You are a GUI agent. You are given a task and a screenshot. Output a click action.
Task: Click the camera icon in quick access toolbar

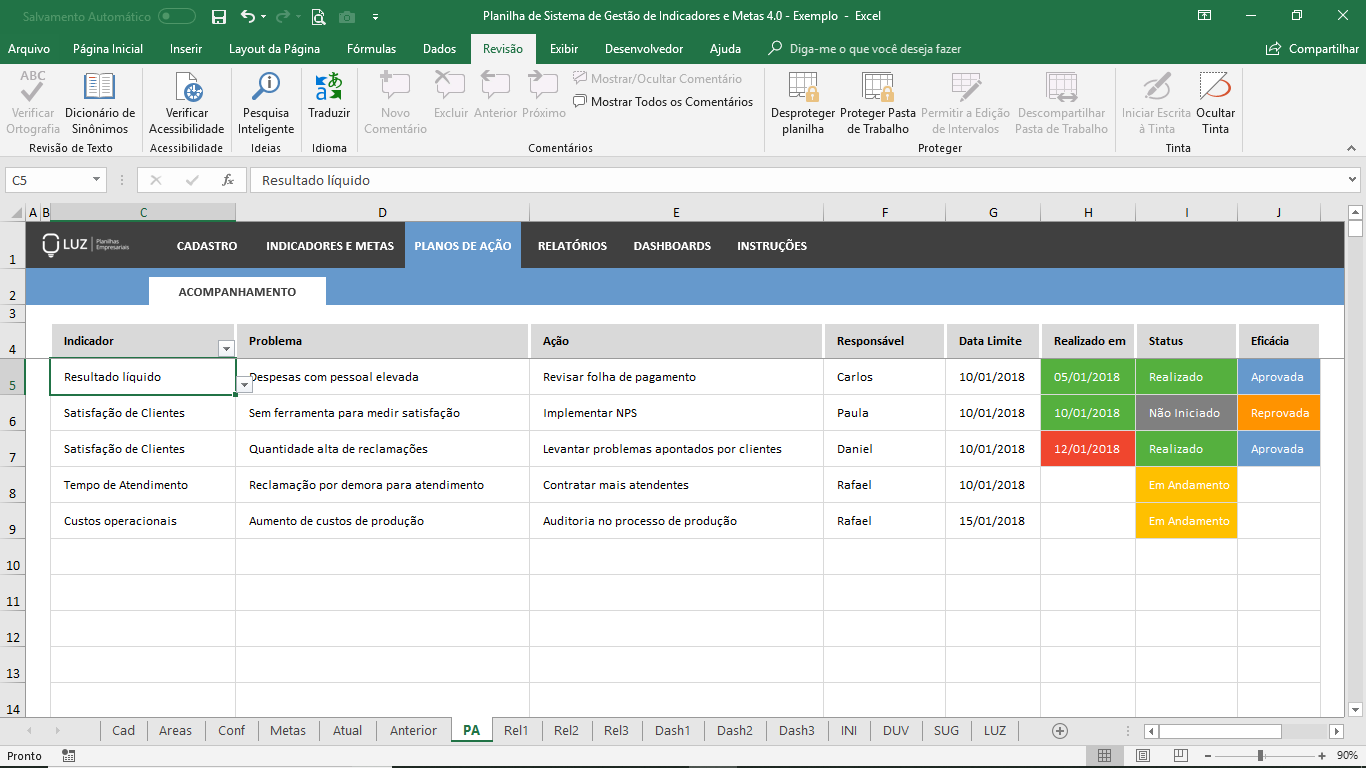[347, 16]
